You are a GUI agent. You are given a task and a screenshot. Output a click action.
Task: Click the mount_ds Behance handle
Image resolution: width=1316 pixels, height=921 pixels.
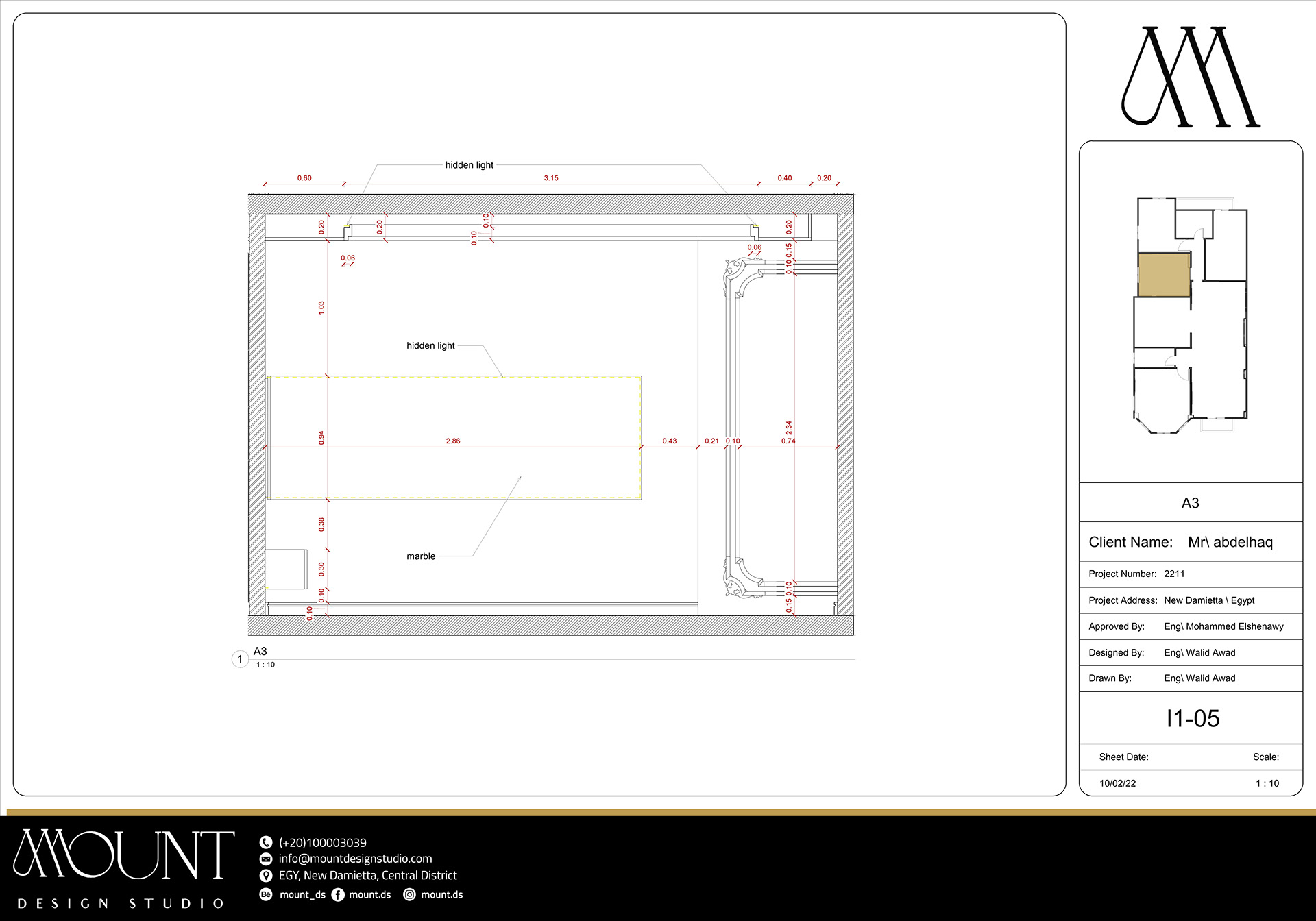[302, 894]
